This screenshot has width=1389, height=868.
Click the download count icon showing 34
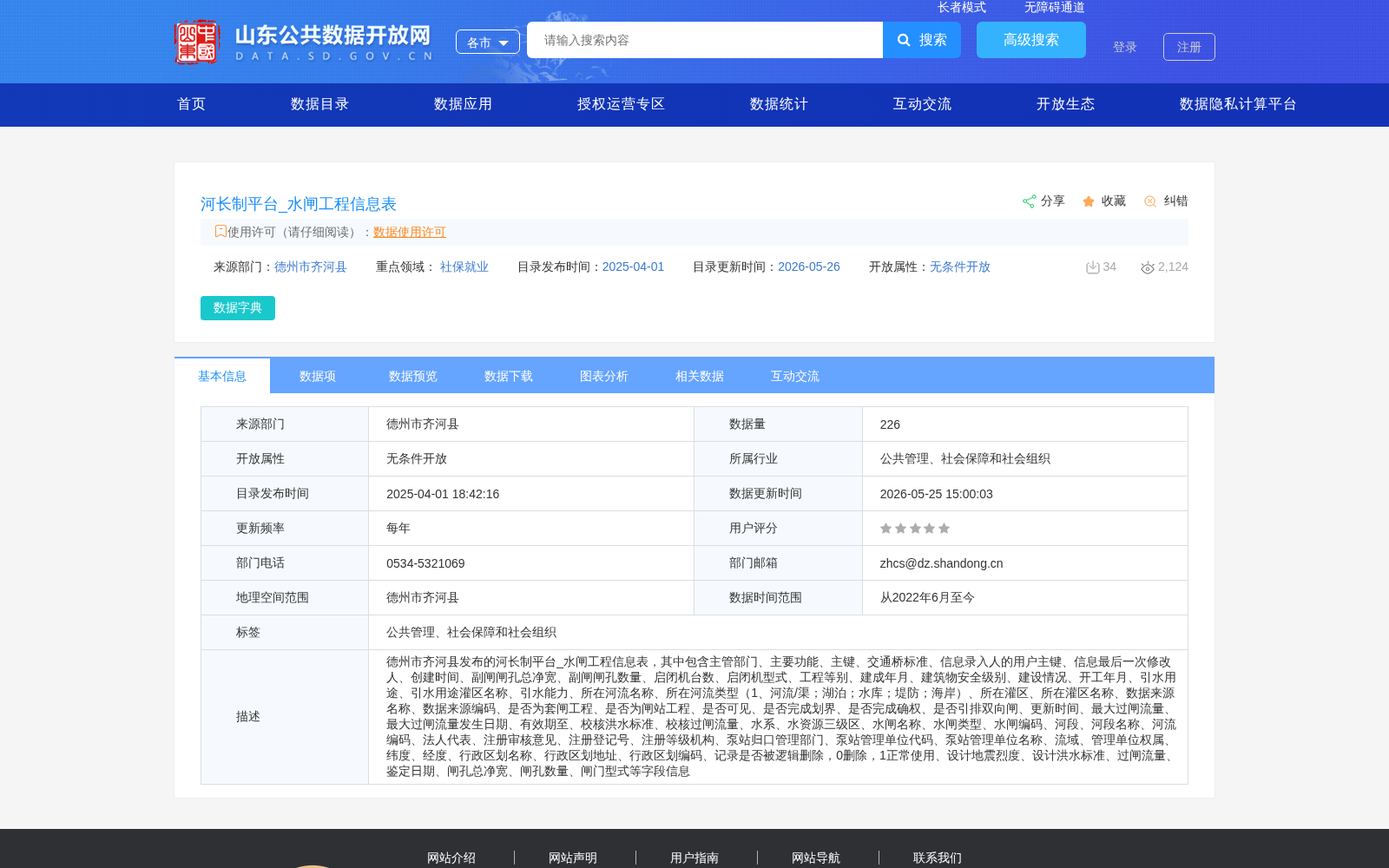pyautogui.click(x=1093, y=267)
